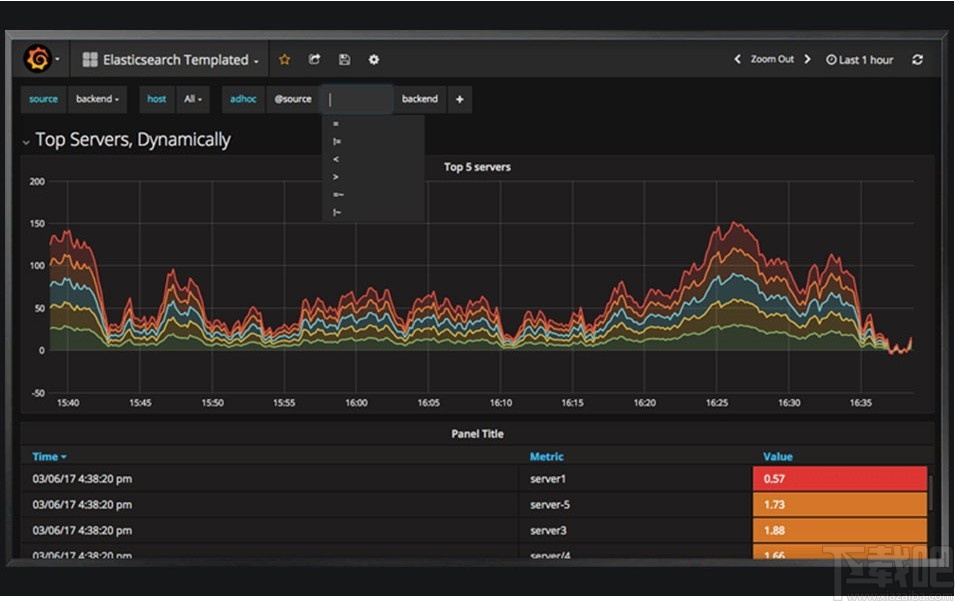Viewport: 957px width, 601px height.
Task: Open the backend value dropdown
Action: pyautogui.click(x=97, y=99)
